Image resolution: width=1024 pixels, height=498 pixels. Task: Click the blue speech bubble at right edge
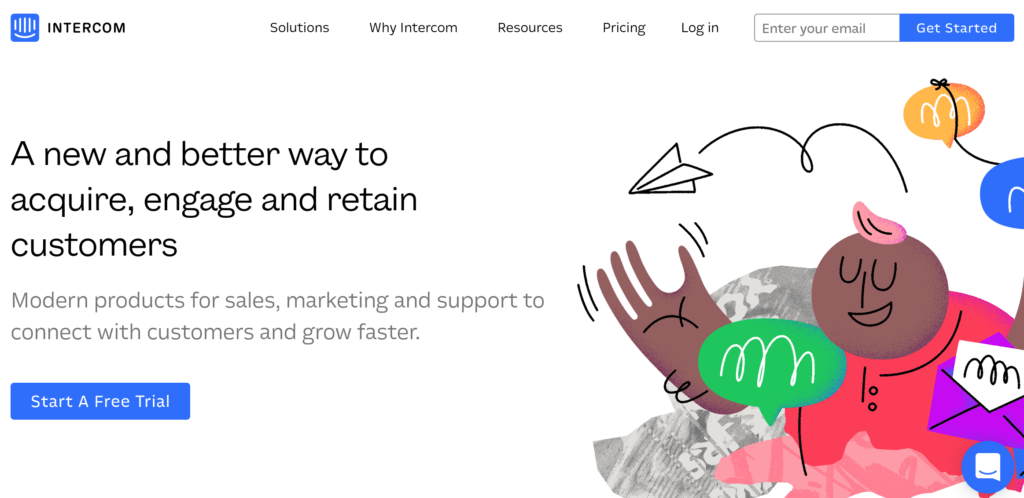(1002, 194)
